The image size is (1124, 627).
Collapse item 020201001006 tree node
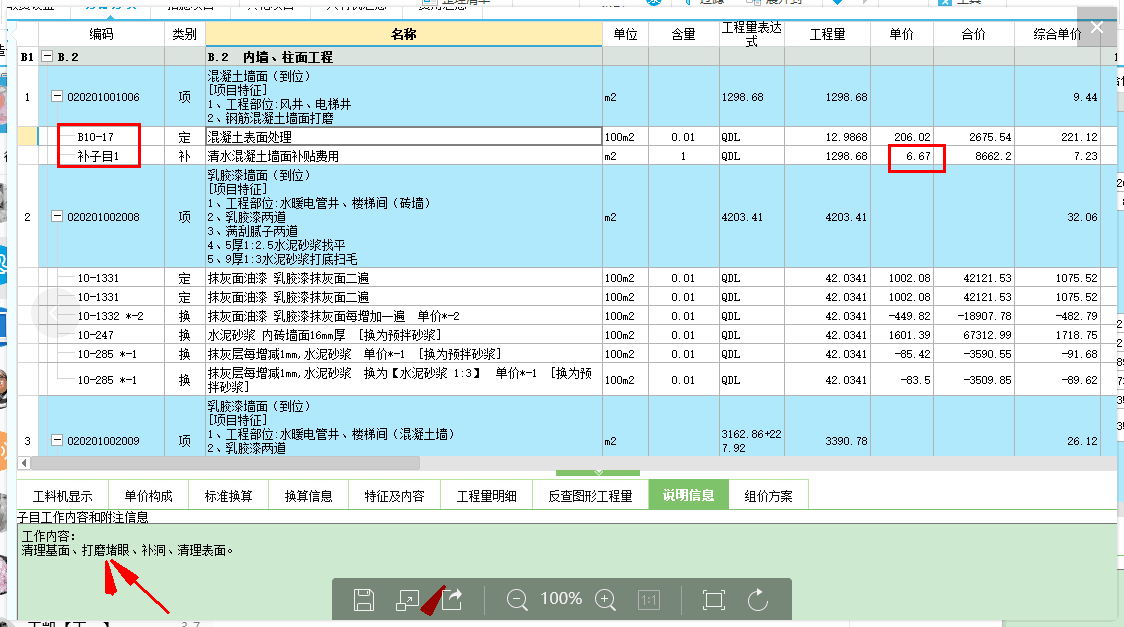coord(57,97)
